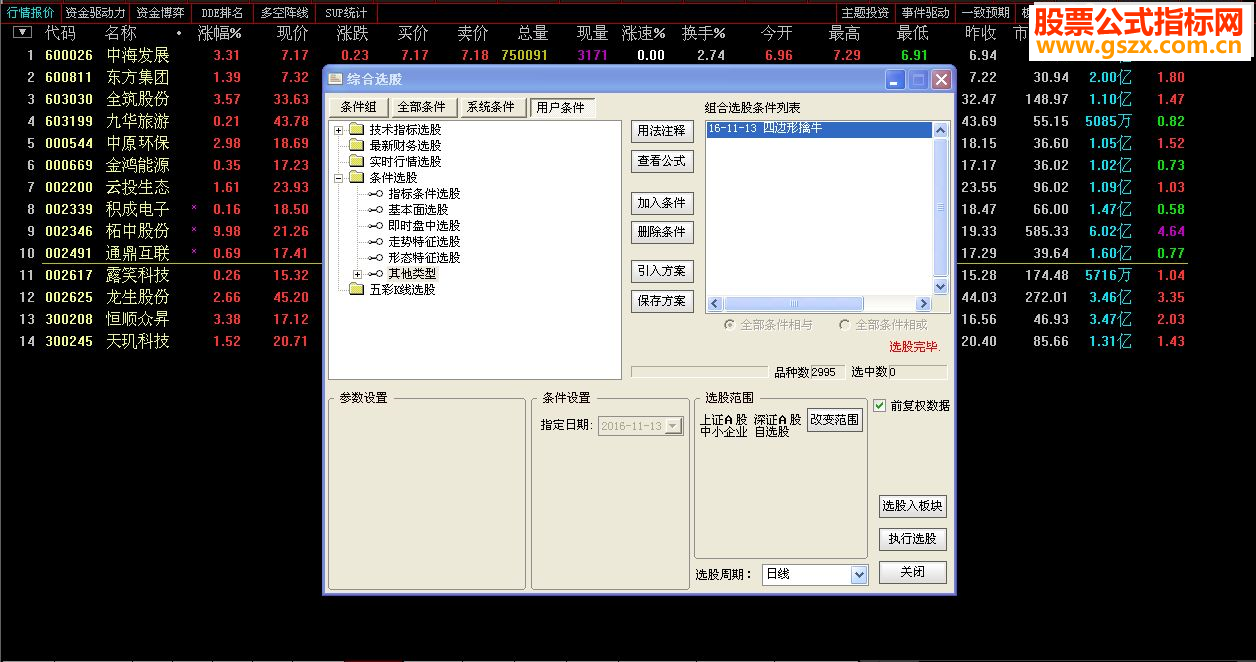Click the 其他类型 formula node icon
This screenshot has width=1256, height=662.
(376, 274)
